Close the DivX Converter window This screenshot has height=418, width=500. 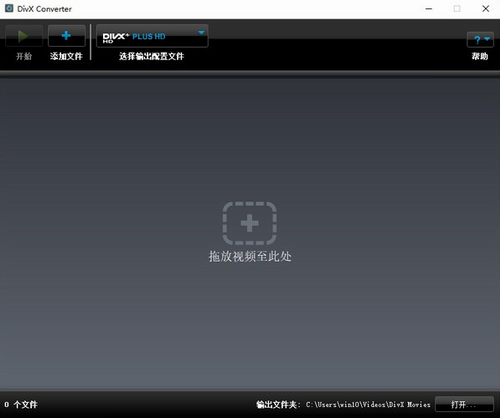[486, 9]
